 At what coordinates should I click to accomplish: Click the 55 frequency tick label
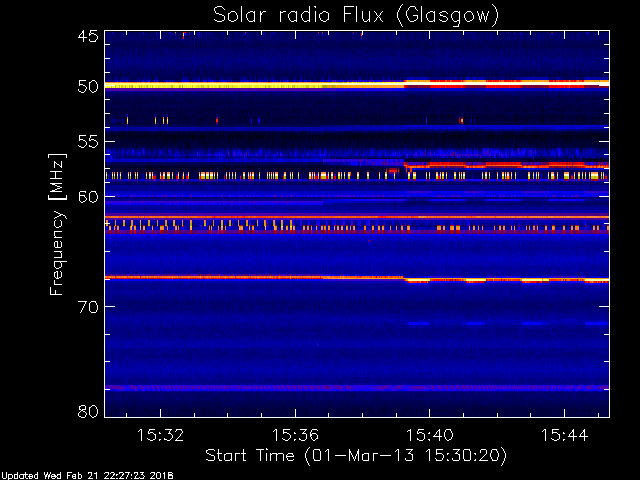click(x=88, y=142)
